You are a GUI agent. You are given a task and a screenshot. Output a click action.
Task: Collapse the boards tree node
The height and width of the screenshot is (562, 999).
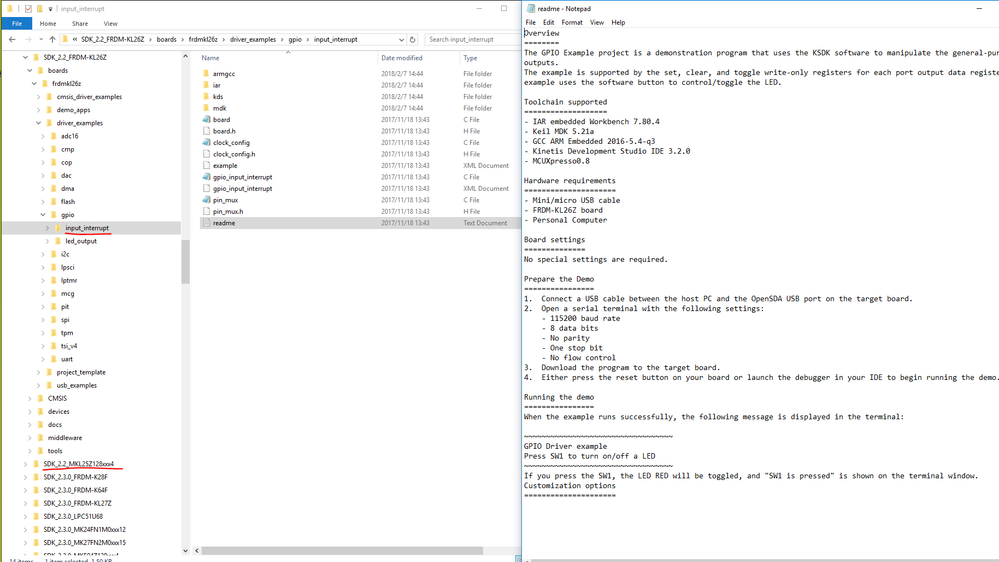[30, 71]
